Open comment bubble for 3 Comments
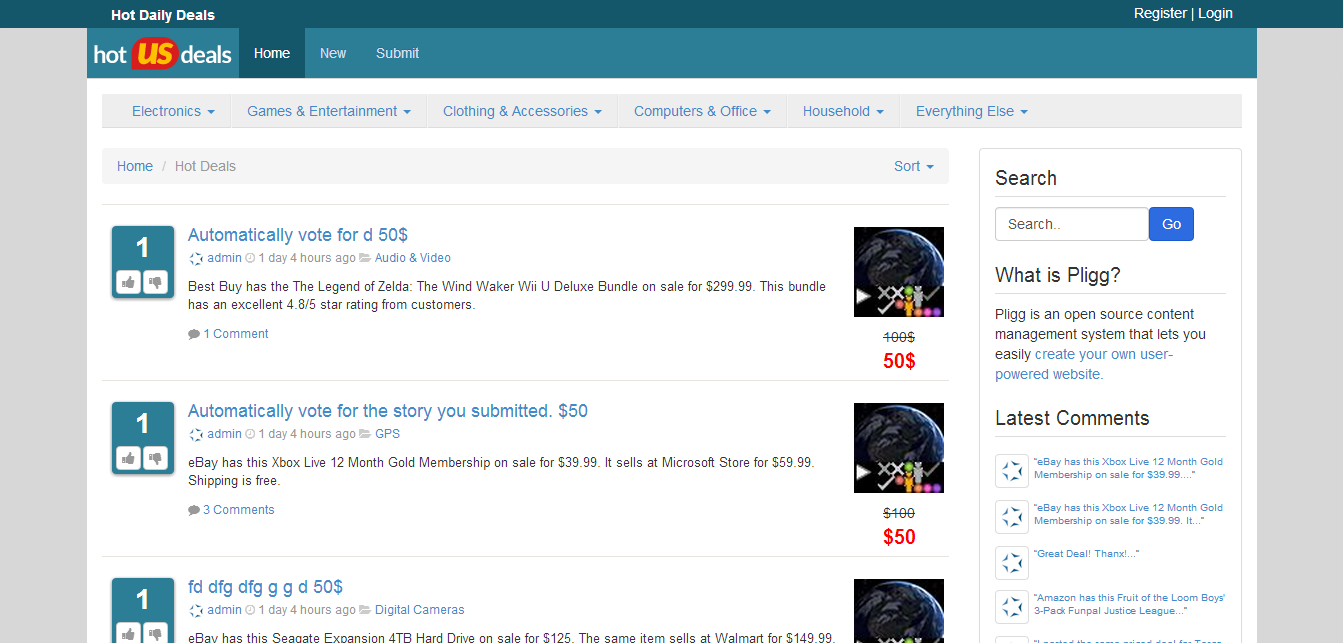 click(x=194, y=510)
